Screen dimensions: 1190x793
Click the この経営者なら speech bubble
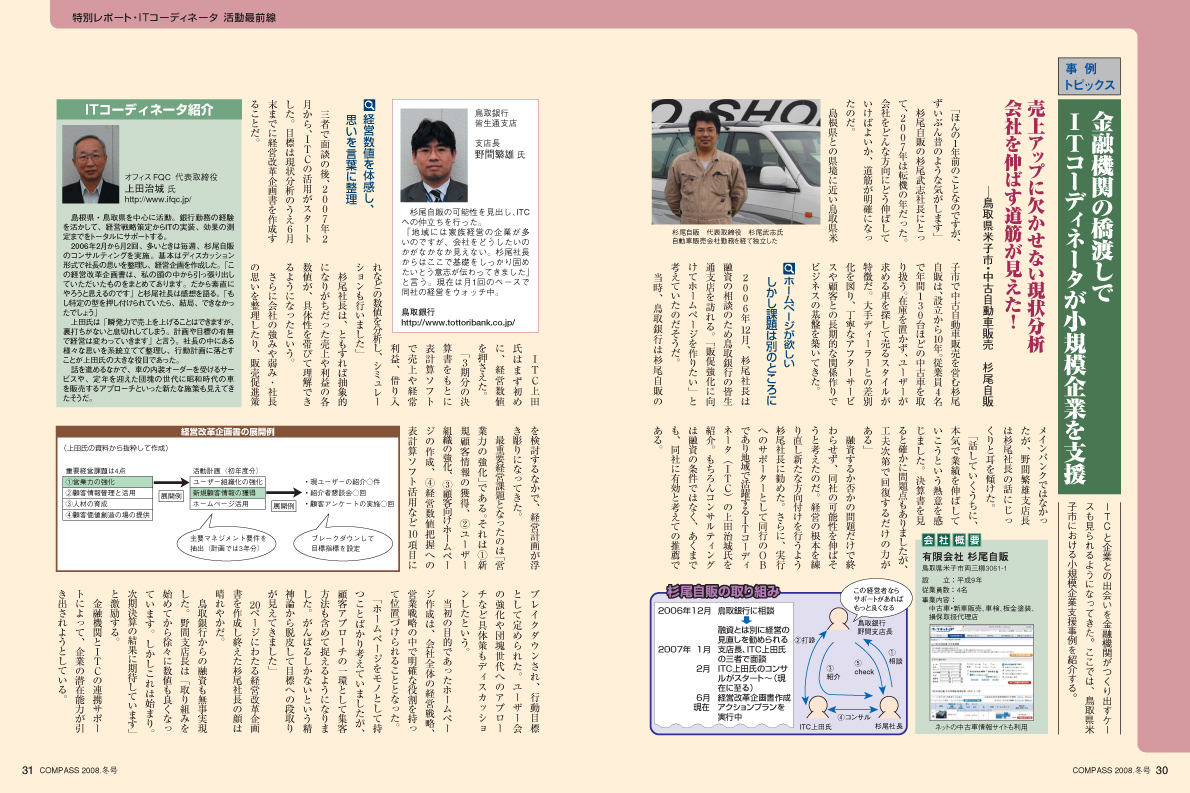pos(878,599)
